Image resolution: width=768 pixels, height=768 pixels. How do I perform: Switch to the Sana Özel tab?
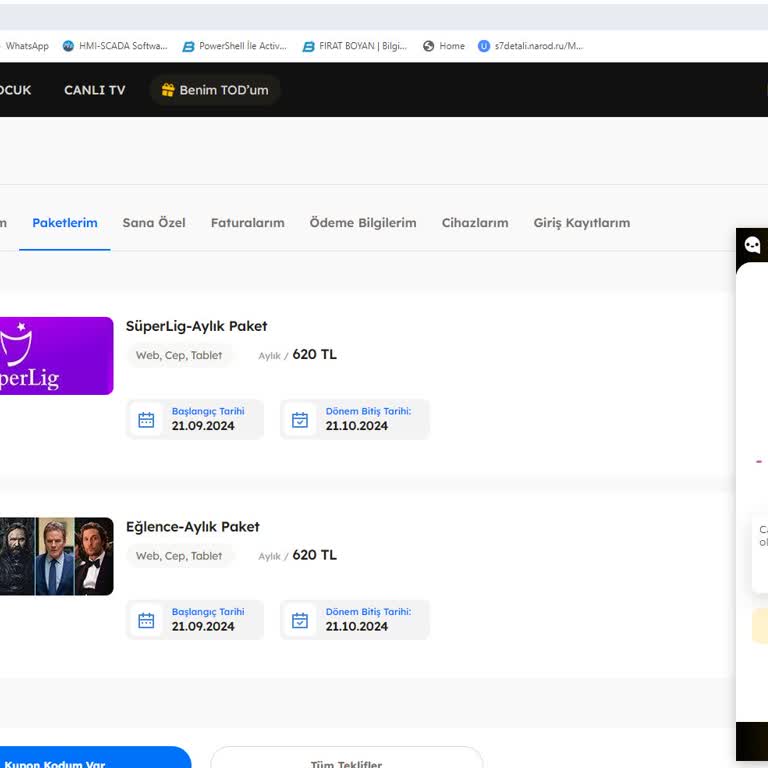(154, 223)
